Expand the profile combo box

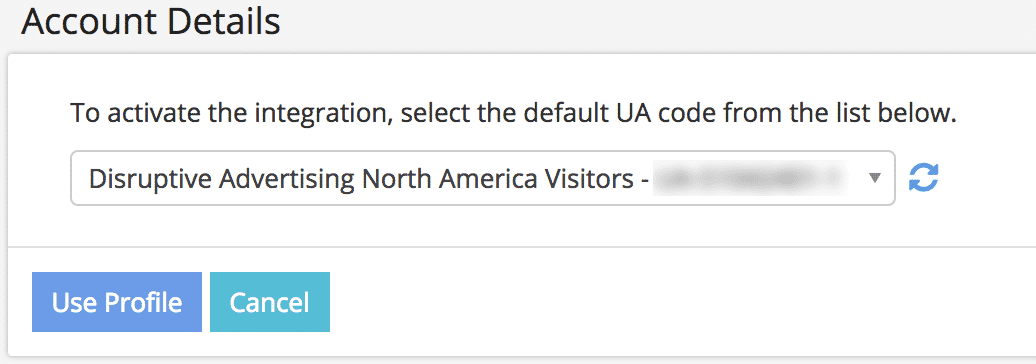(x=482, y=178)
